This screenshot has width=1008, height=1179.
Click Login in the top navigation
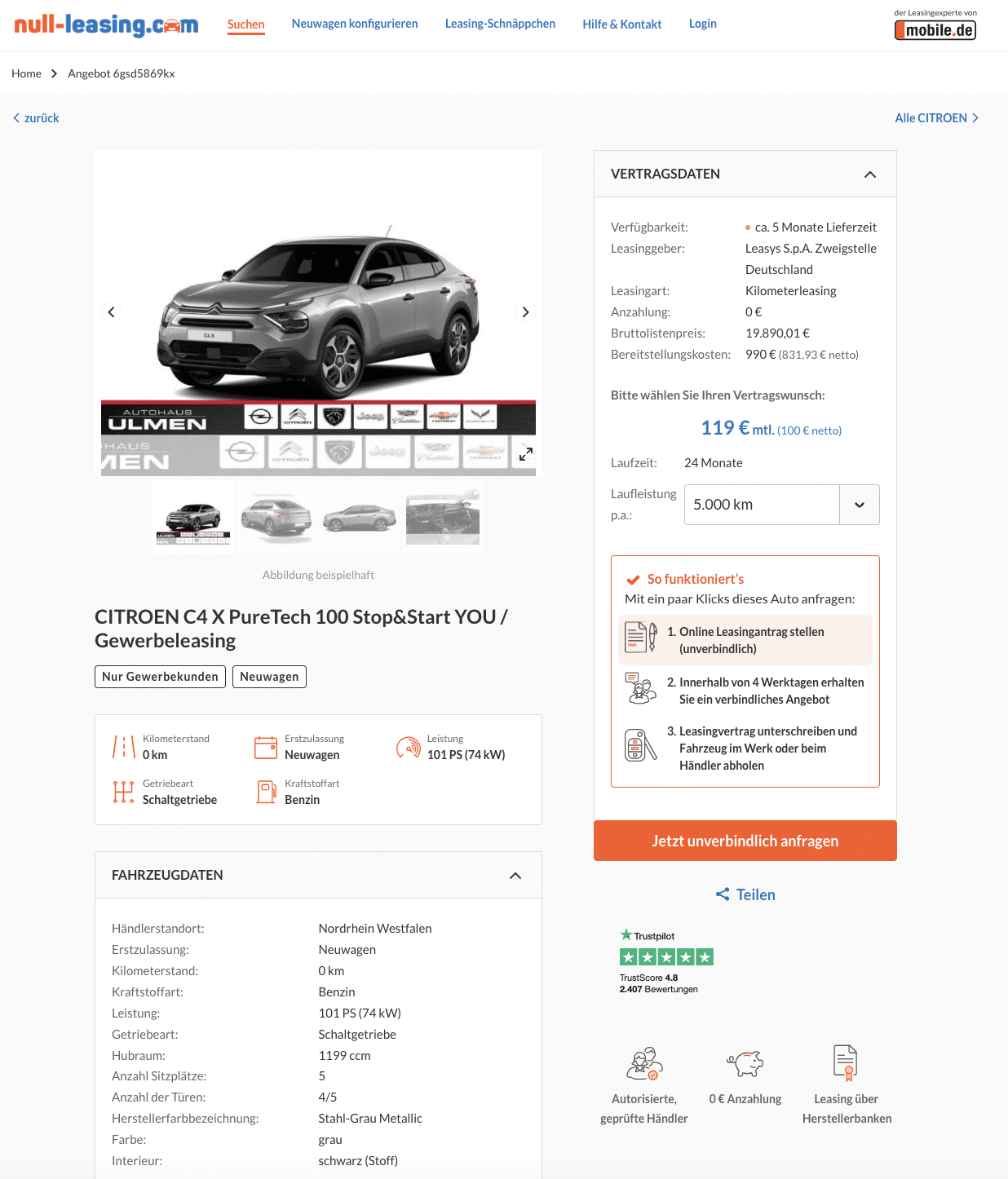702,24
